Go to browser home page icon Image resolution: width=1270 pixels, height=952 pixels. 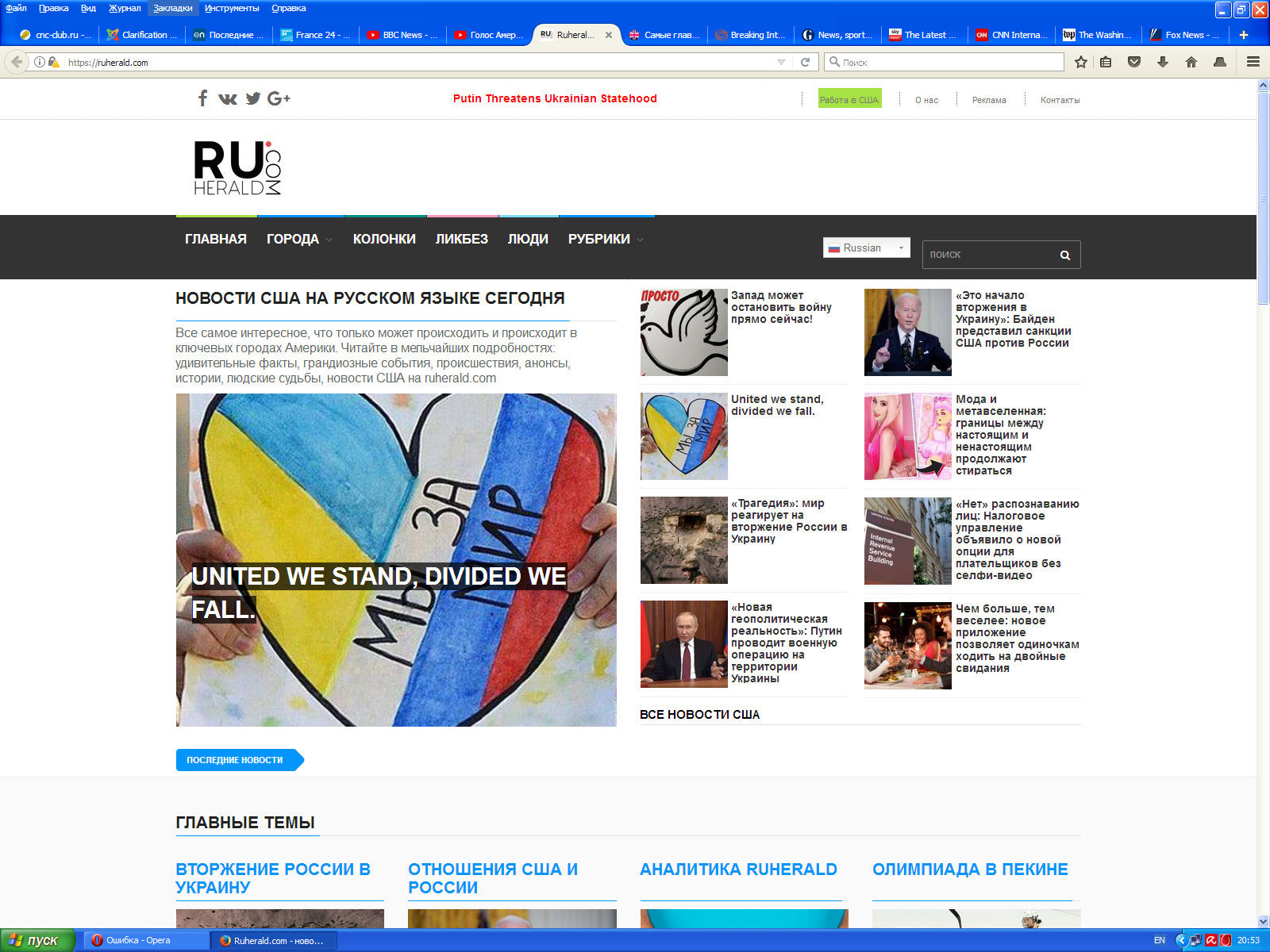click(1191, 62)
